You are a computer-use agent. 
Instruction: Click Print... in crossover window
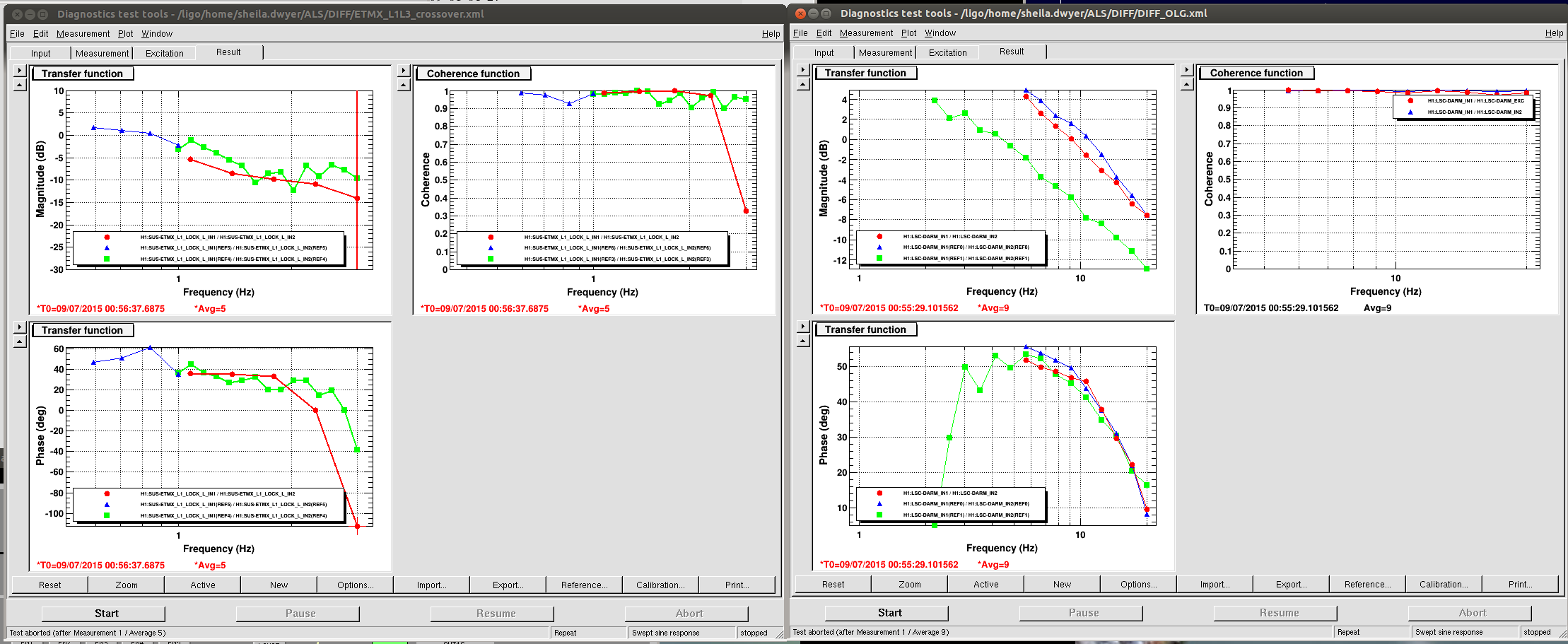(x=737, y=585)
